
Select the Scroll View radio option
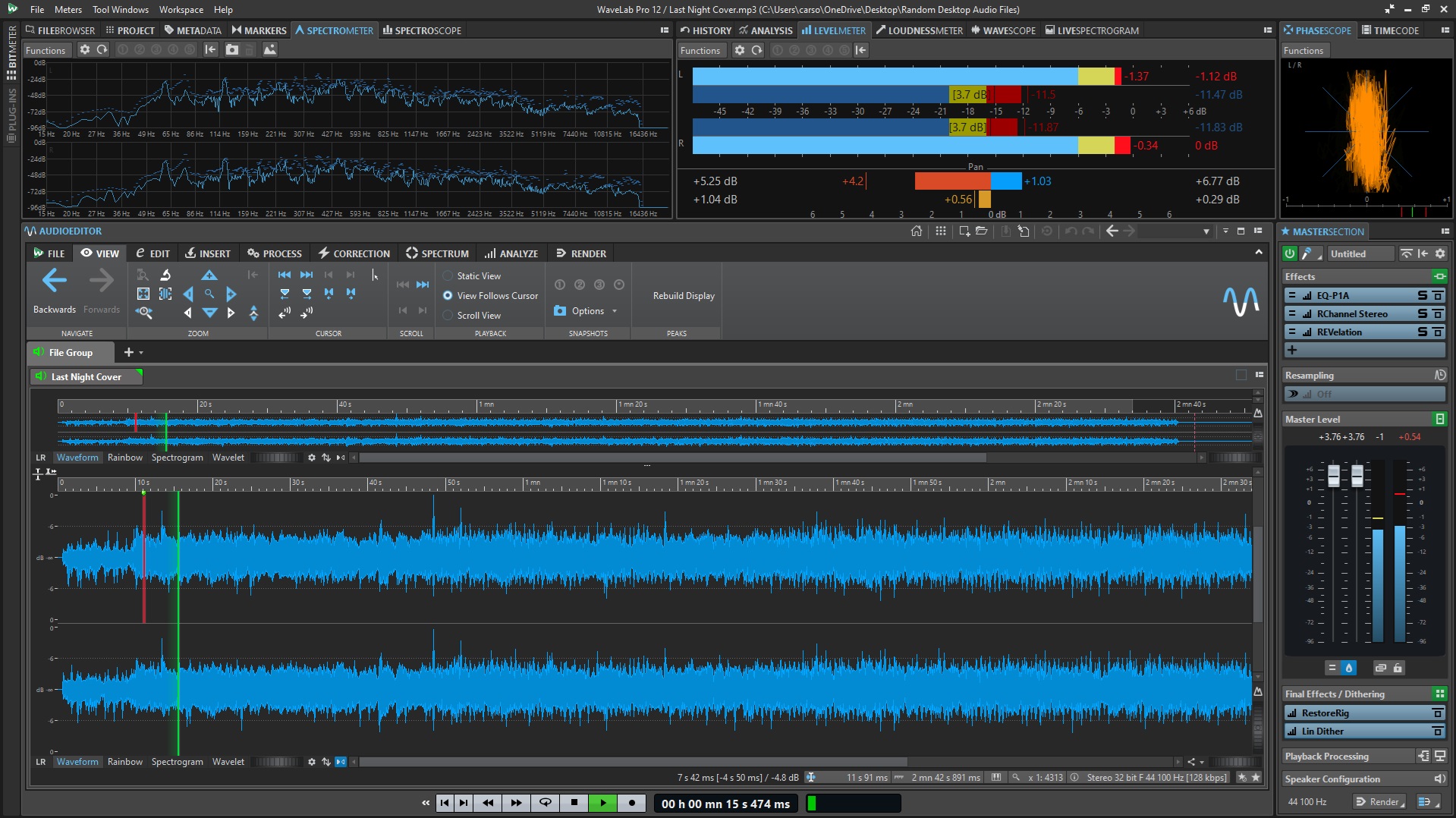pos(448,316)
